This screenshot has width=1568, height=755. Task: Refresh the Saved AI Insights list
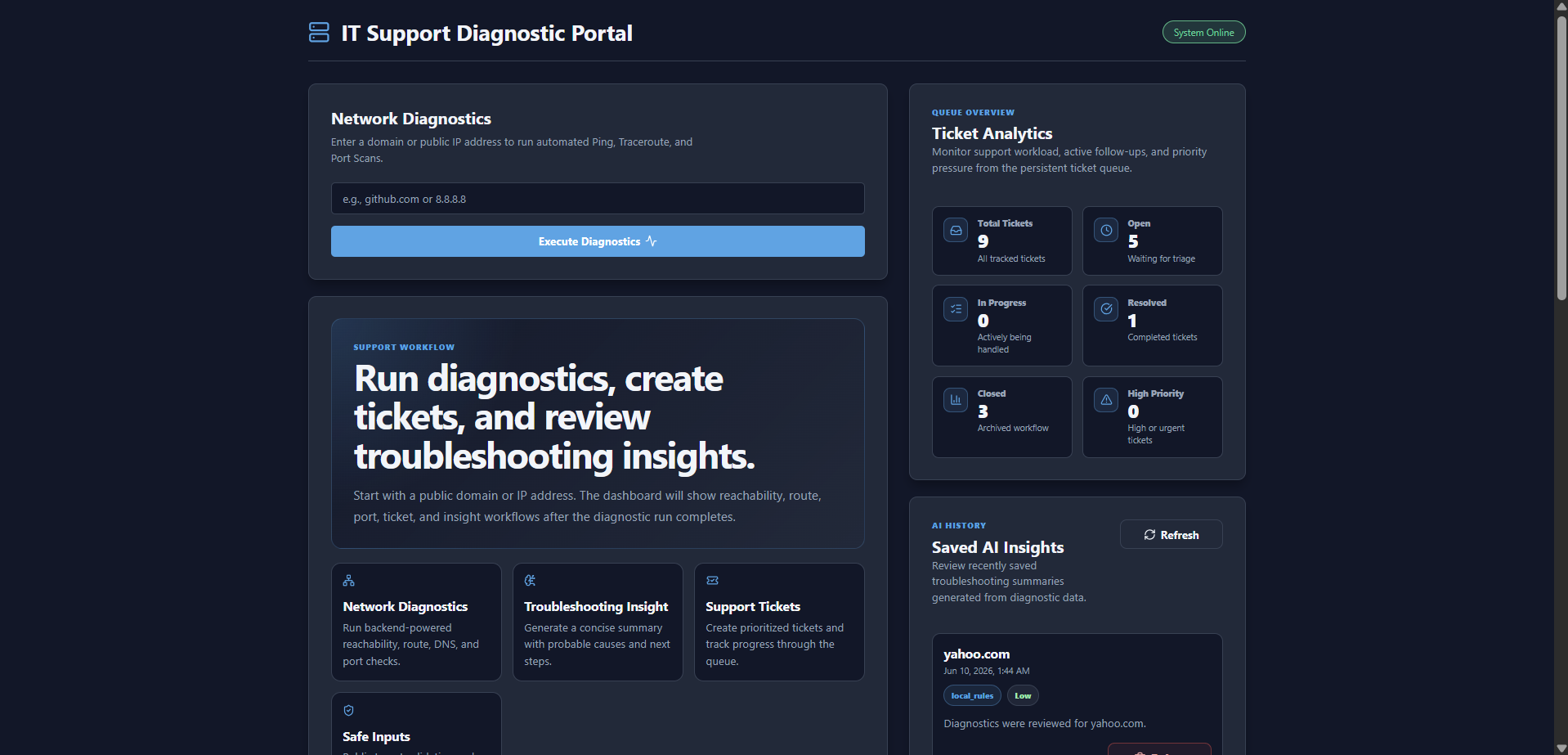(x=1171, y=535)
